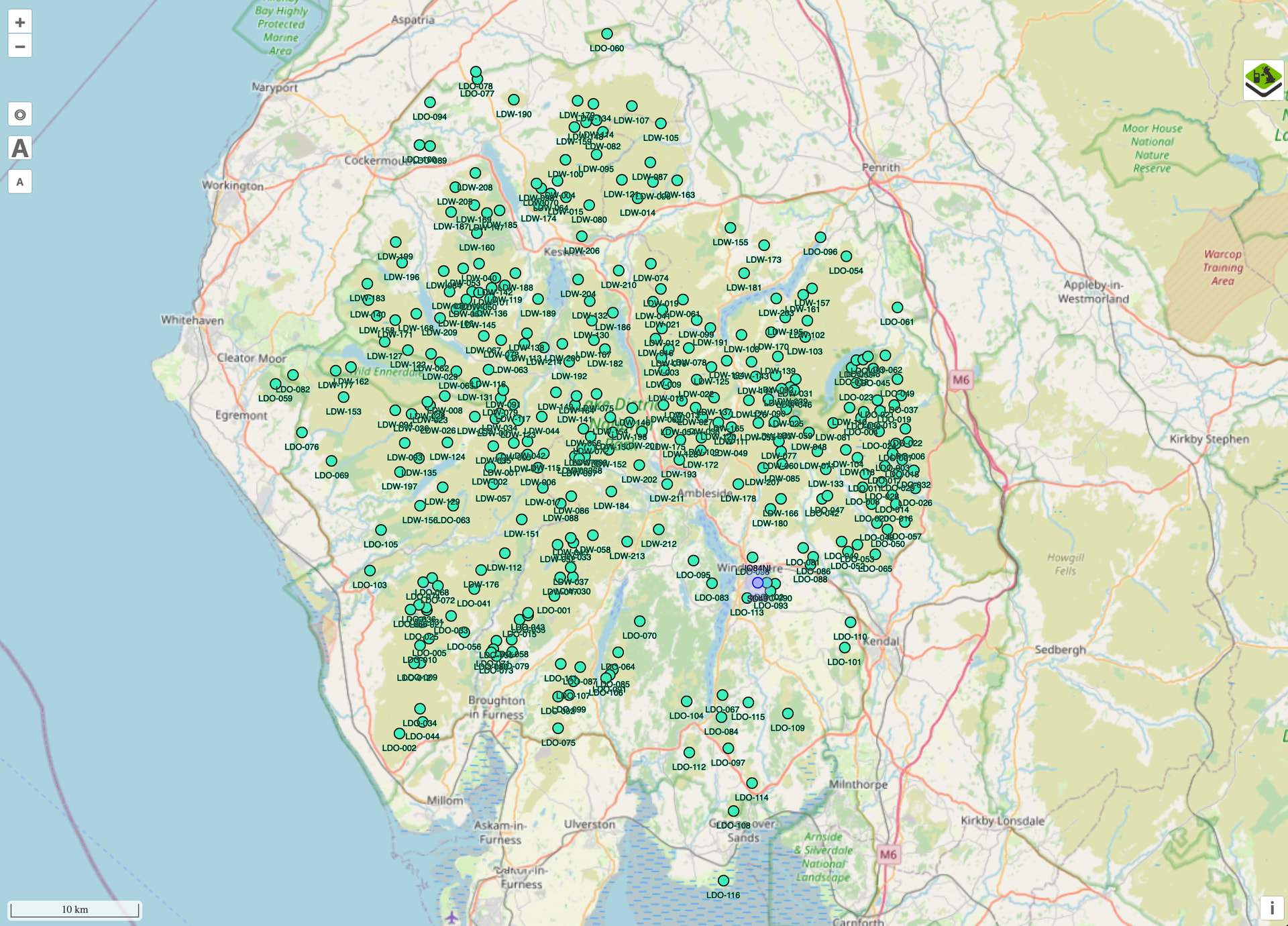
Task: Decrease label size with small A button
Action: click(x=20, y=182)
